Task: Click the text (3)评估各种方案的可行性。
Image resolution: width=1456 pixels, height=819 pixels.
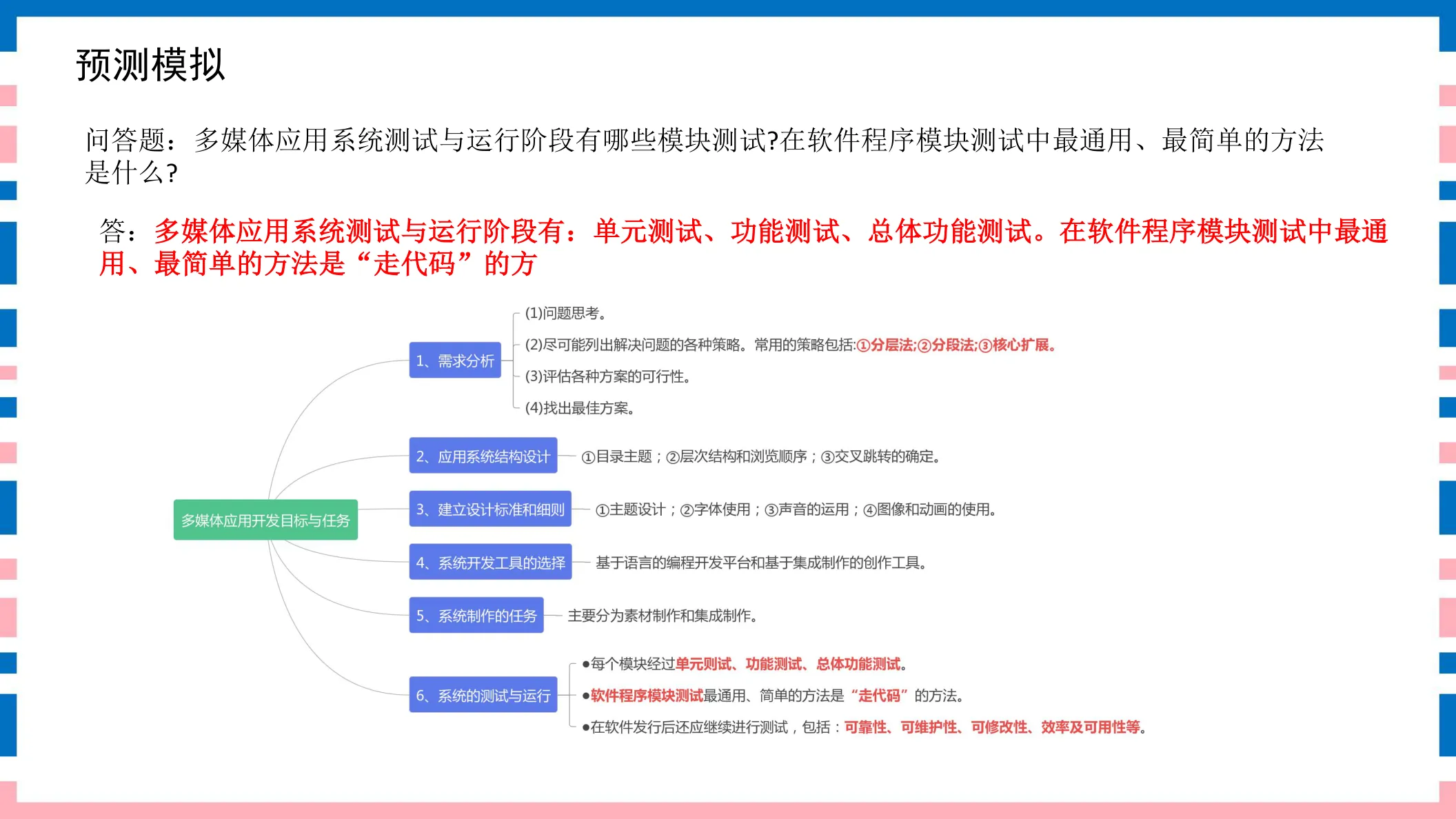Action: coord(607,376)
